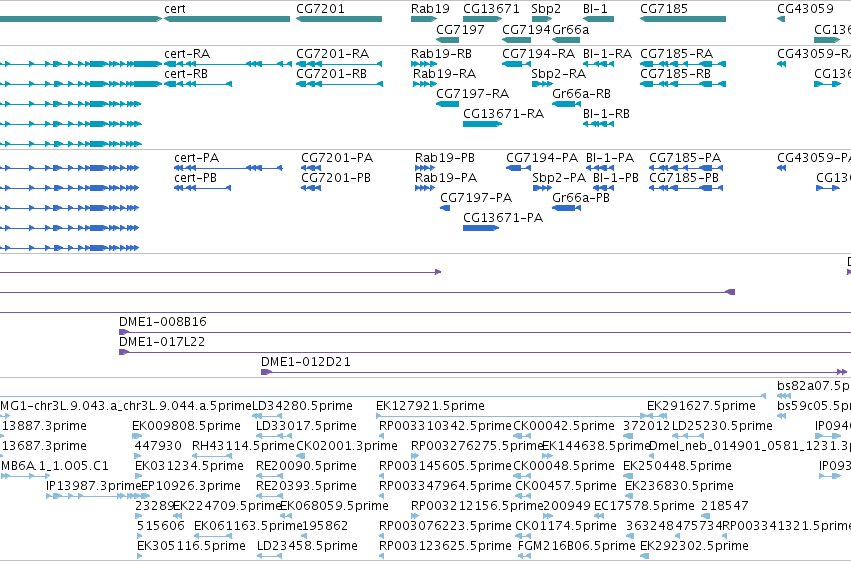Screen dimensions: 851x561
Task: Select transcript label 'BI-1-RA'
Action: (x=607, y=54)
